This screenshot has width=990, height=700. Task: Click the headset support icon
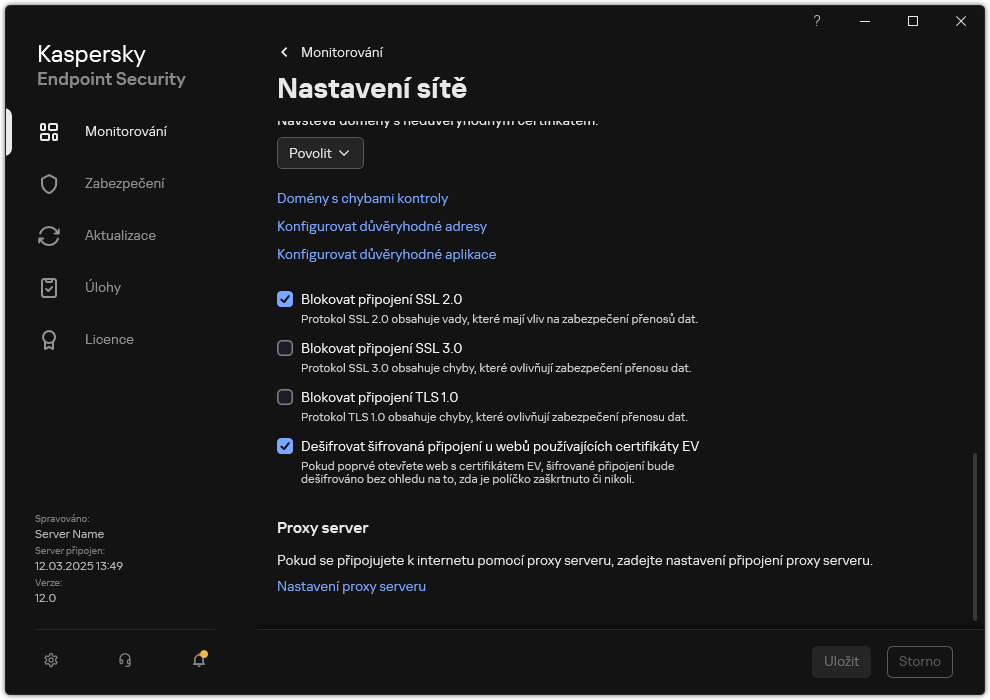click(124, 660)
